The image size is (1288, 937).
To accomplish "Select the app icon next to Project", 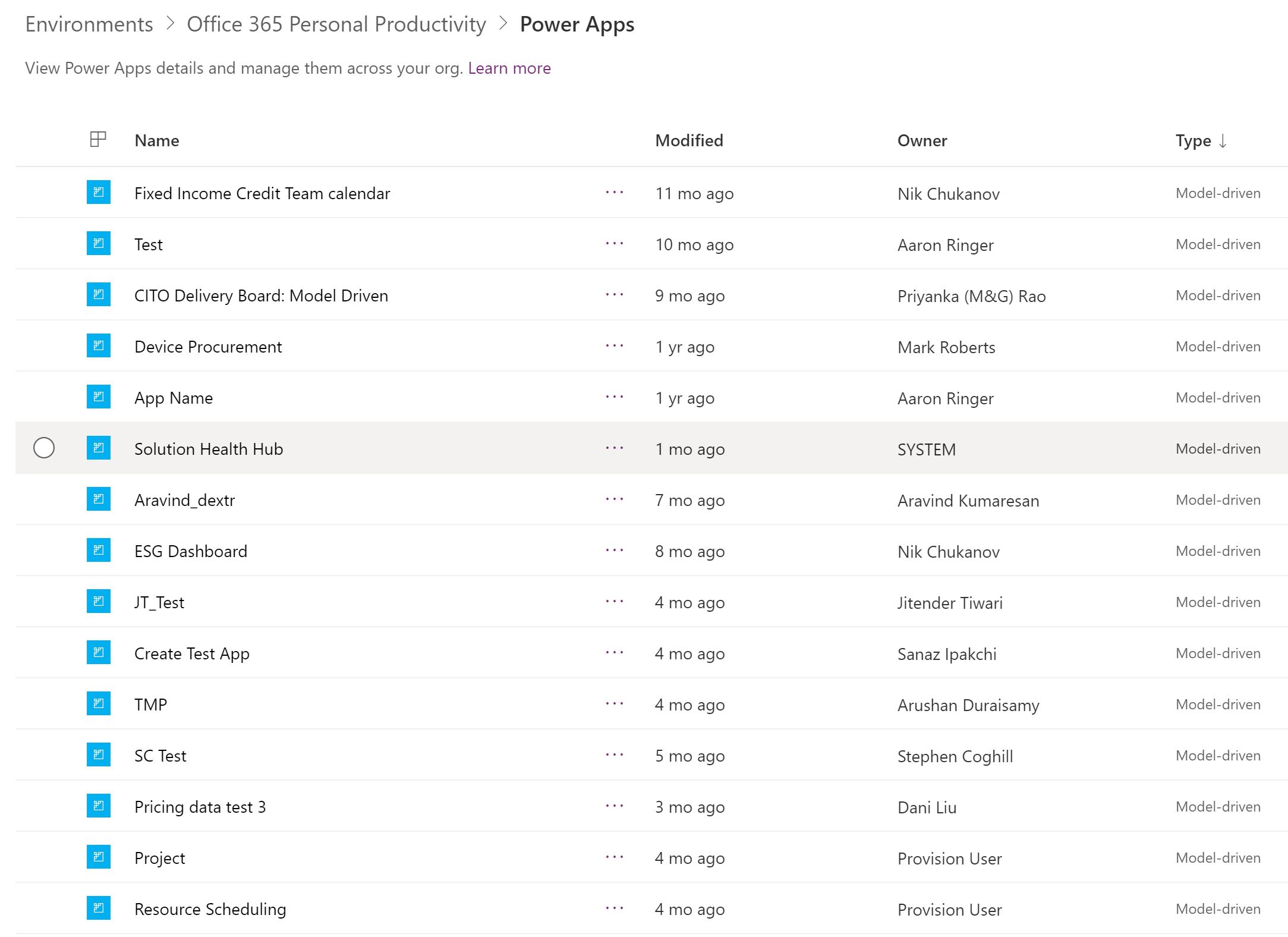I will click(x=97, y=857).
